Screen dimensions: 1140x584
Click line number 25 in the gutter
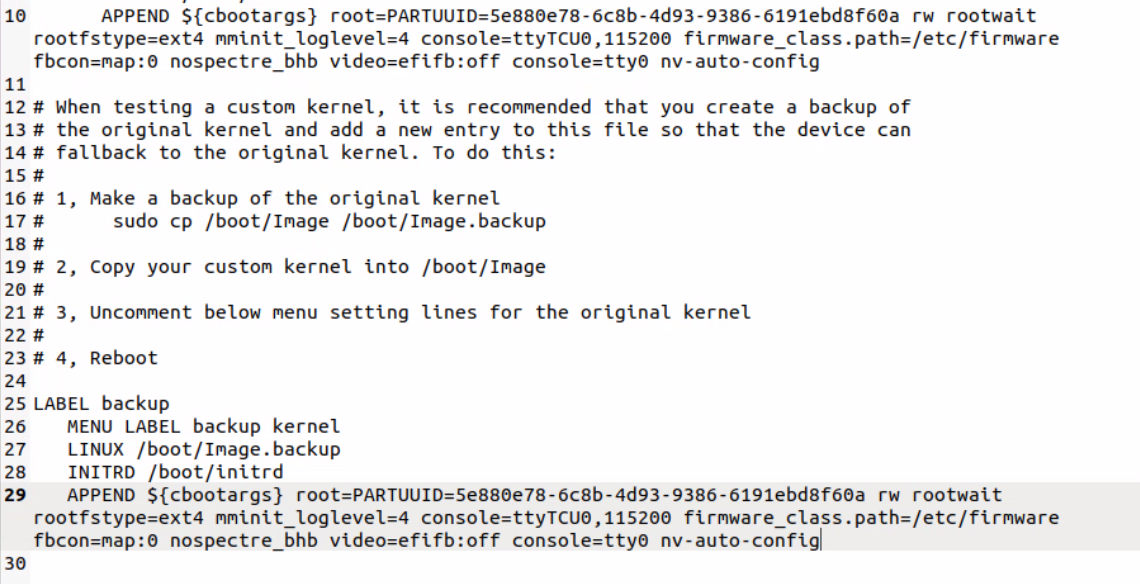[15, 404]
